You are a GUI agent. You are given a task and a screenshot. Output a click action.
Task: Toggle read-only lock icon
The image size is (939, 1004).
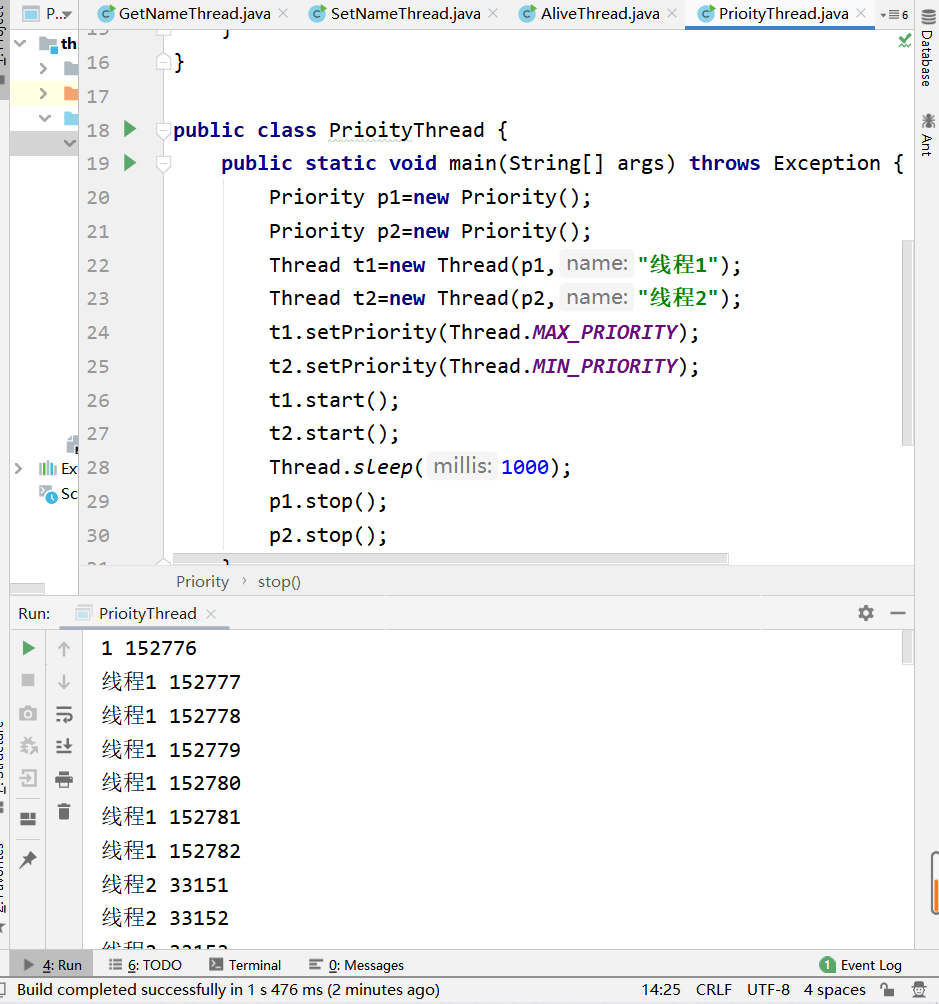pyautogui.click(x=887, y=990)
